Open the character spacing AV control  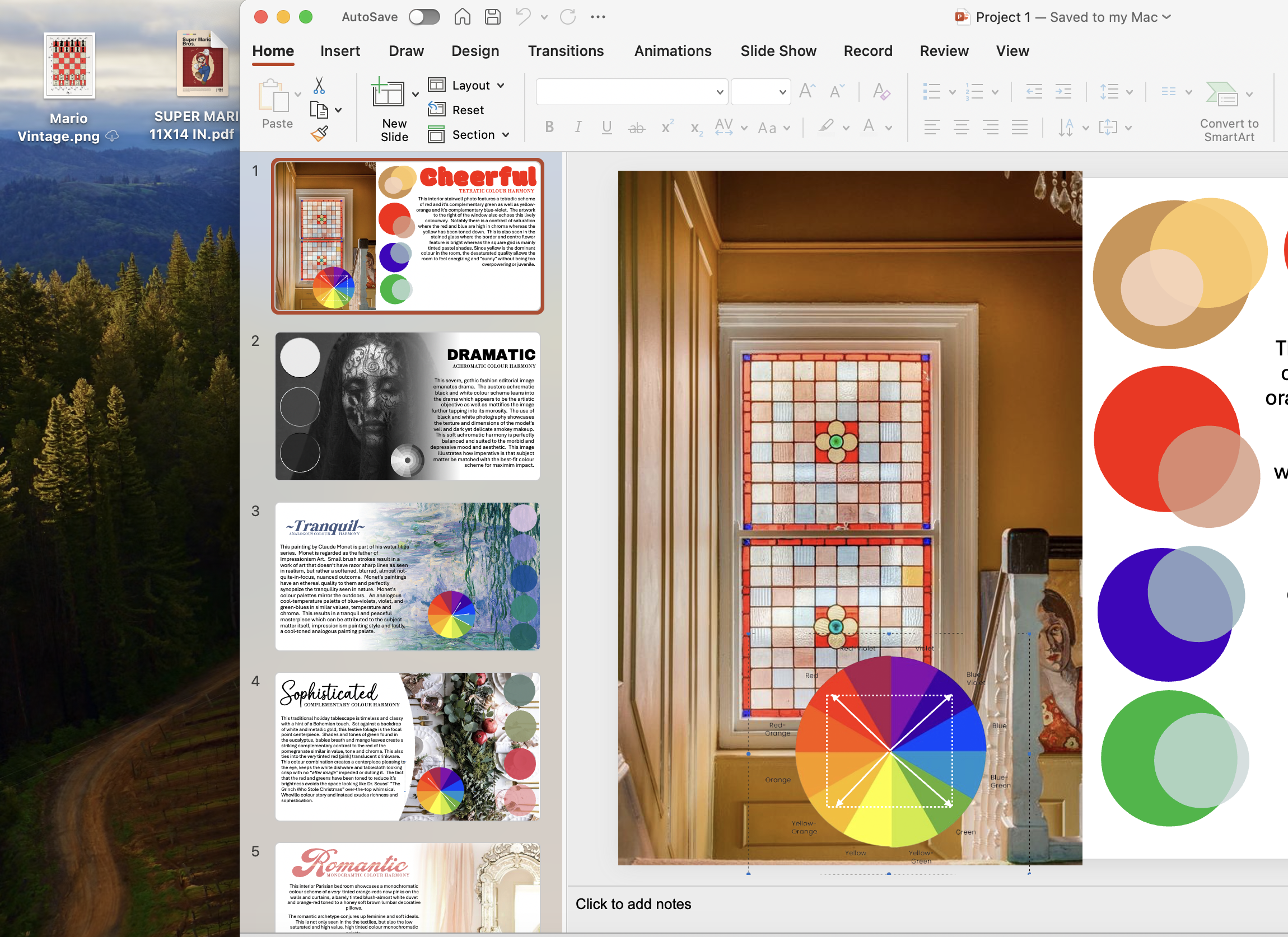[724, 127]
